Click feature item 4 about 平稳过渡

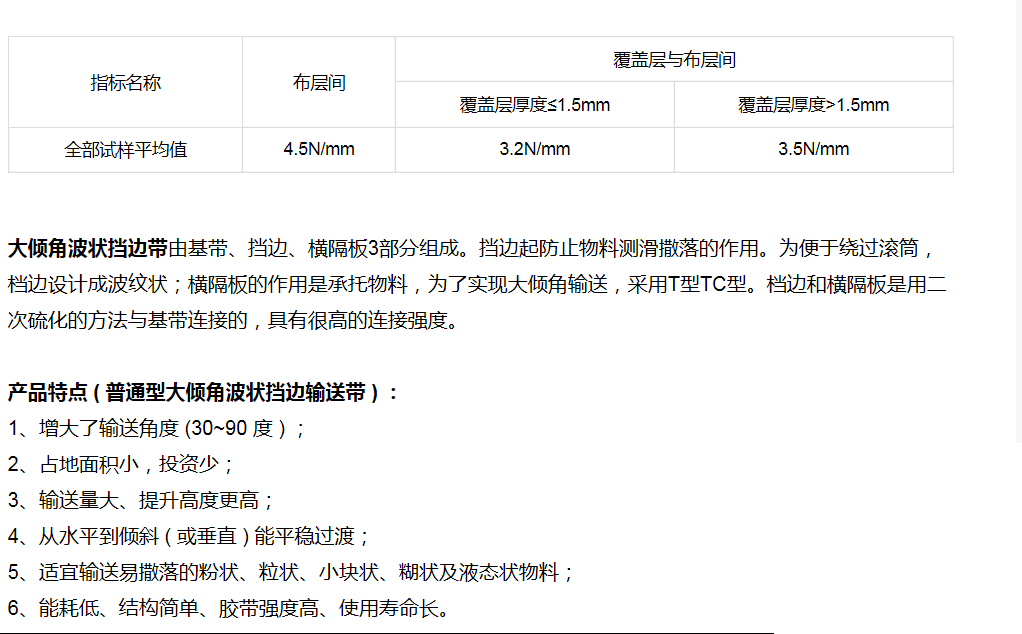tap(189, 537)
